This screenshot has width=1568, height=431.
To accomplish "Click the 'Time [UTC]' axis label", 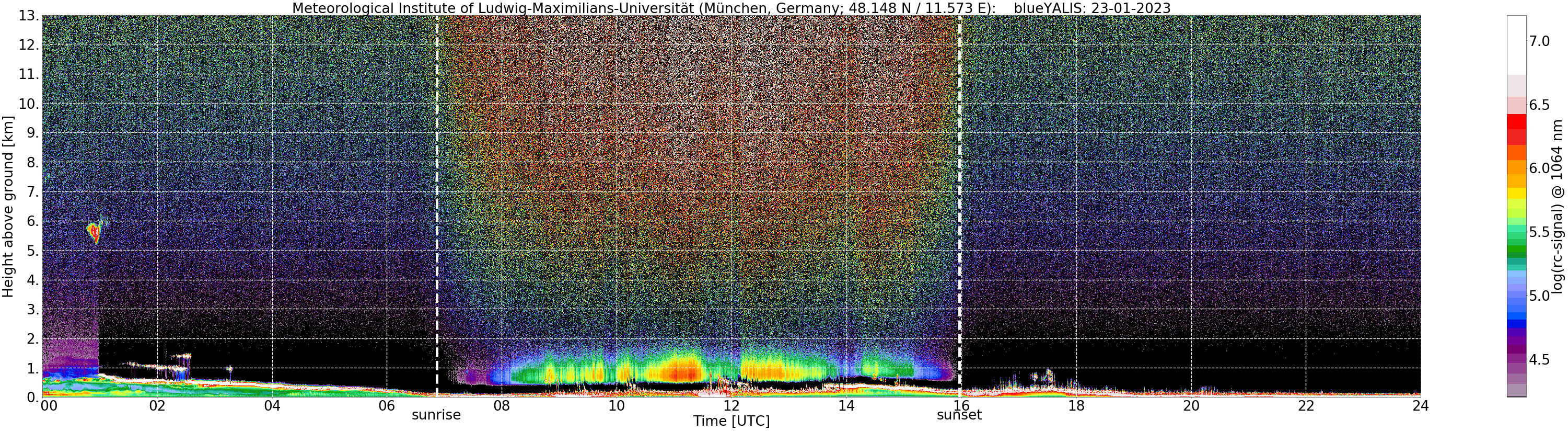I will click(731, 421).
